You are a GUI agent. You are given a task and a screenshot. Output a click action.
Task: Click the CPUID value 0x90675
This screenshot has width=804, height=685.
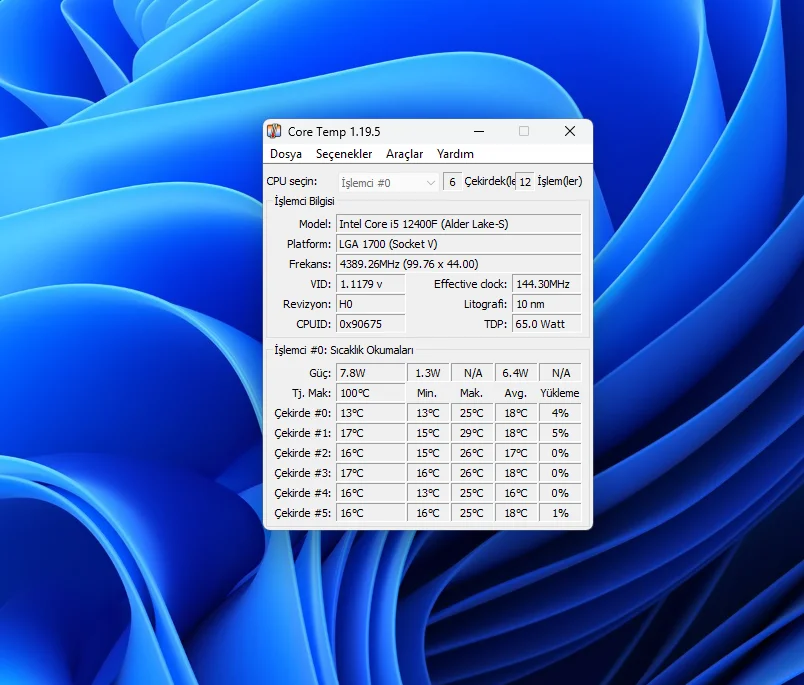(371, 324)
